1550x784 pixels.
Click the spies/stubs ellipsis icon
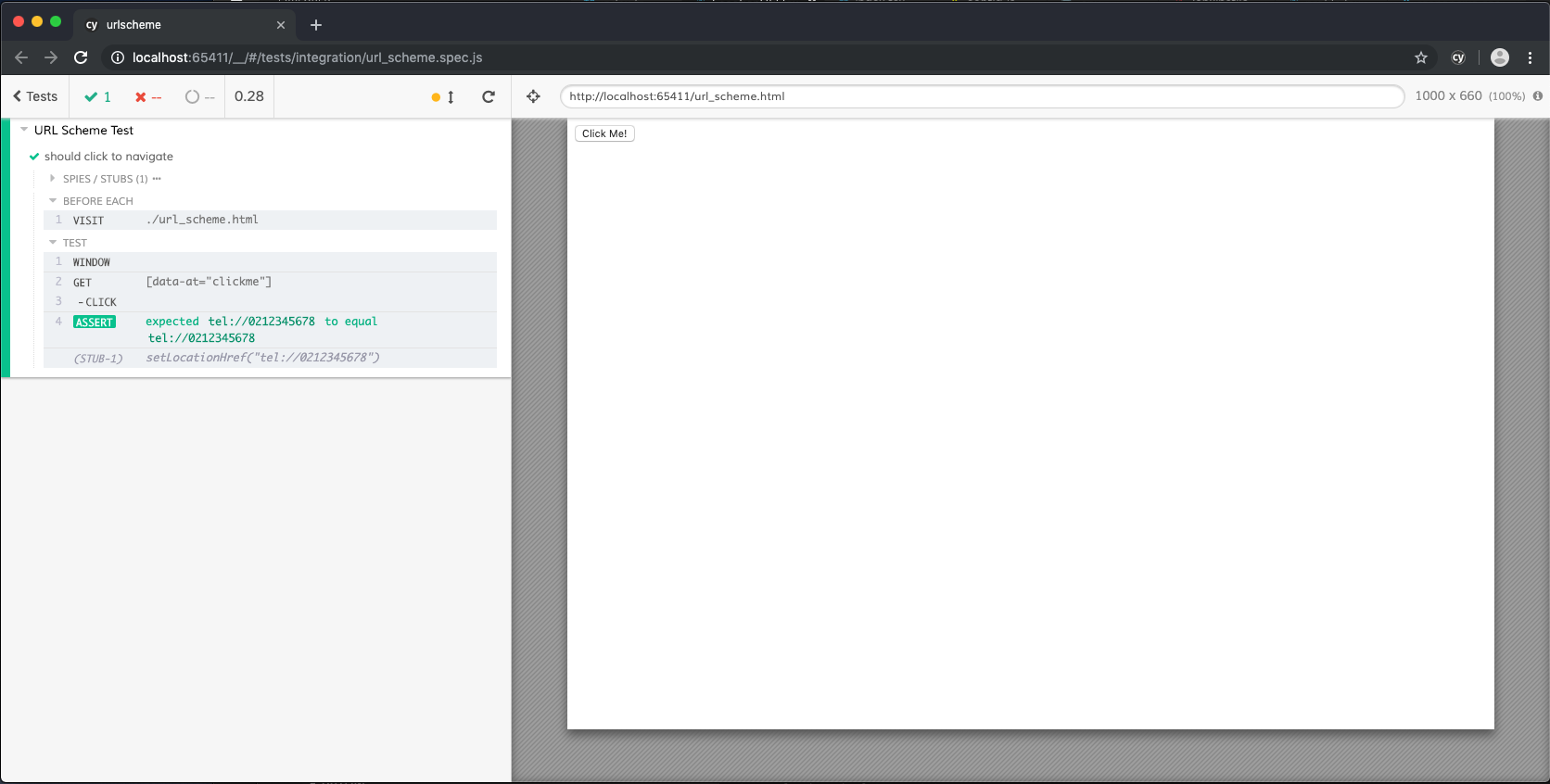(157, 179)
